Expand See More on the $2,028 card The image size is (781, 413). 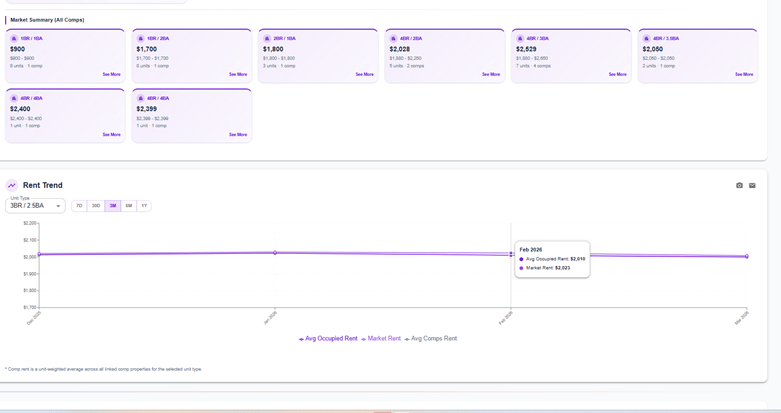coord(491,74)
